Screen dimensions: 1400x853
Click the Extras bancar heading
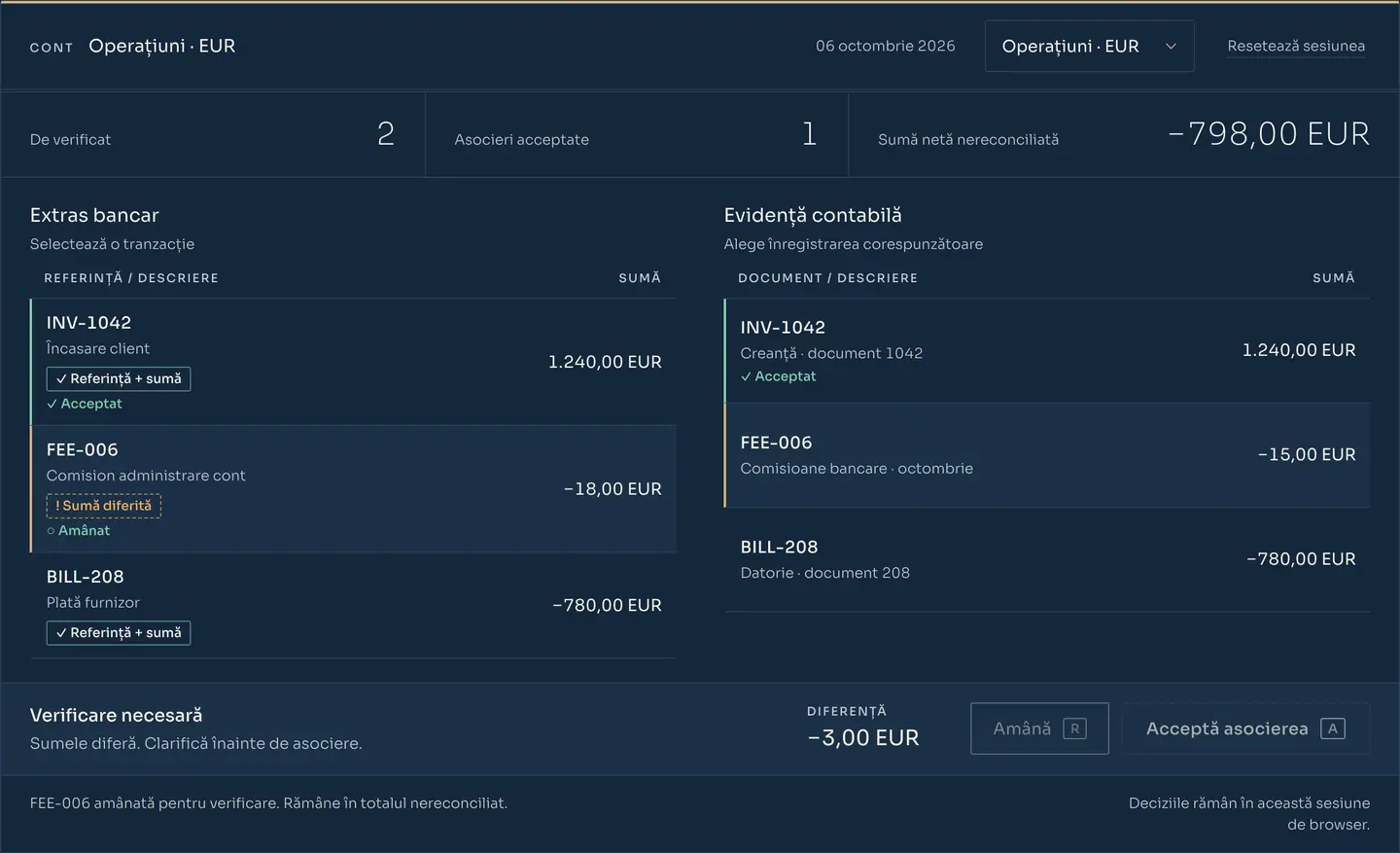click(94, 215)
